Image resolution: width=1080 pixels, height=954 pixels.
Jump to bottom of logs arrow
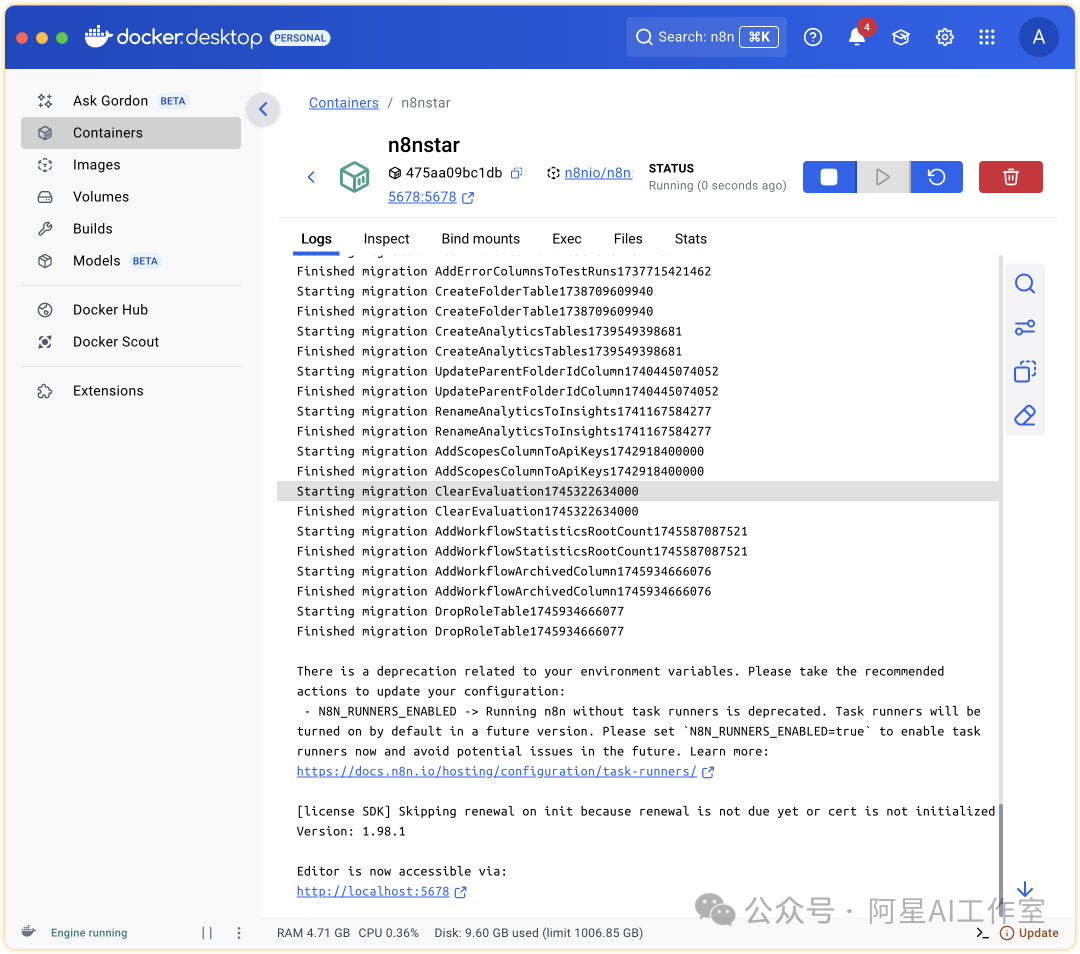[1025, 889]
